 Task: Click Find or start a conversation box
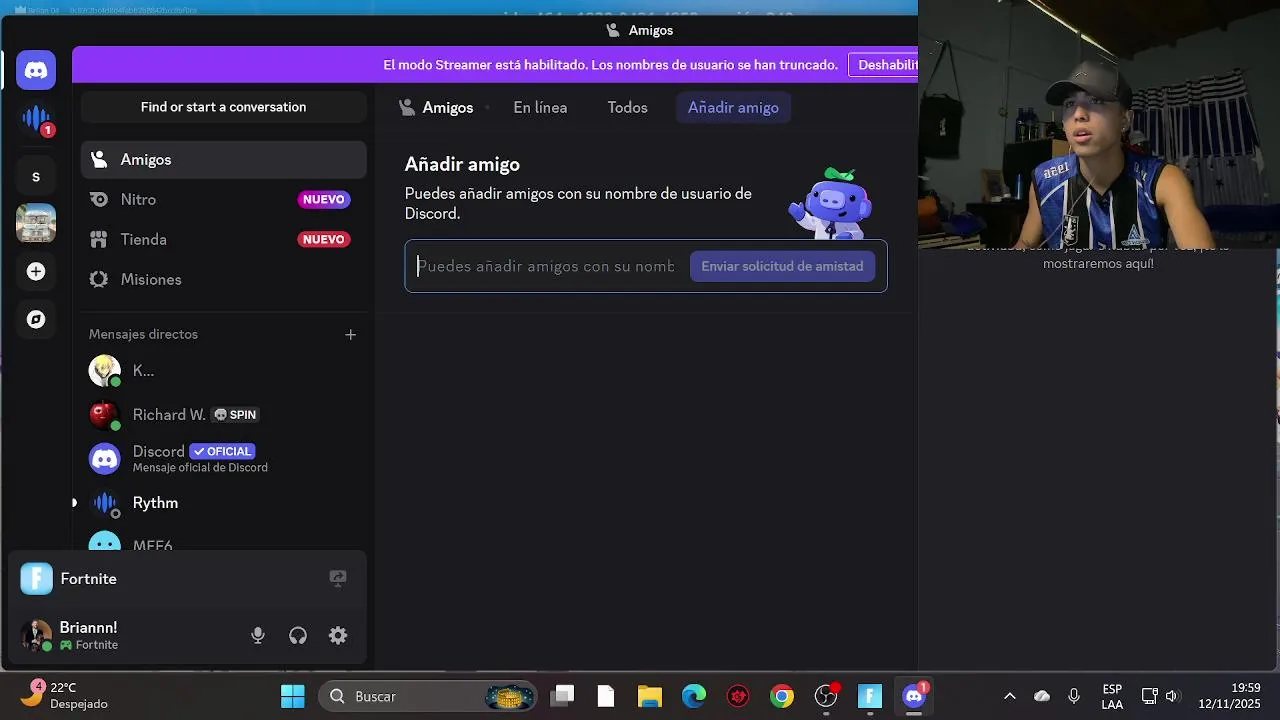[223, 107]
